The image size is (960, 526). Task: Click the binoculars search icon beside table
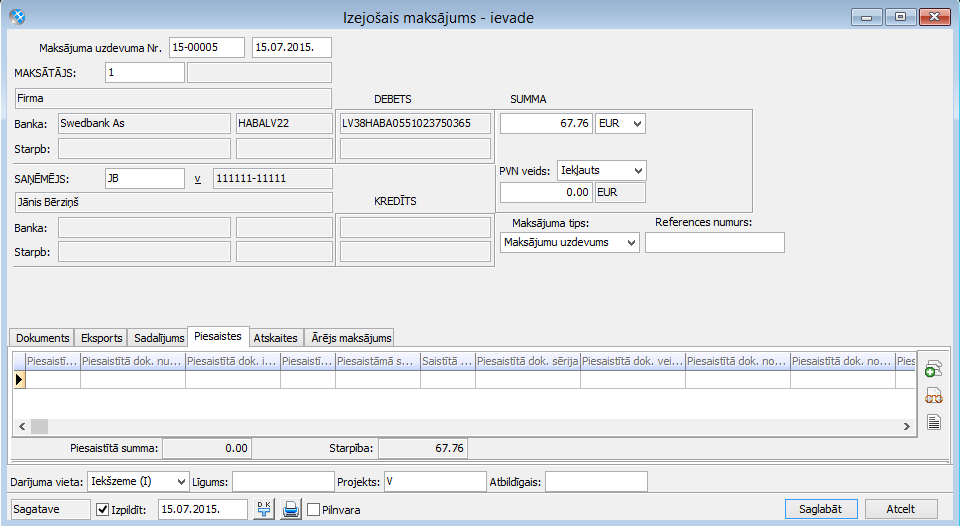(933, 396)
